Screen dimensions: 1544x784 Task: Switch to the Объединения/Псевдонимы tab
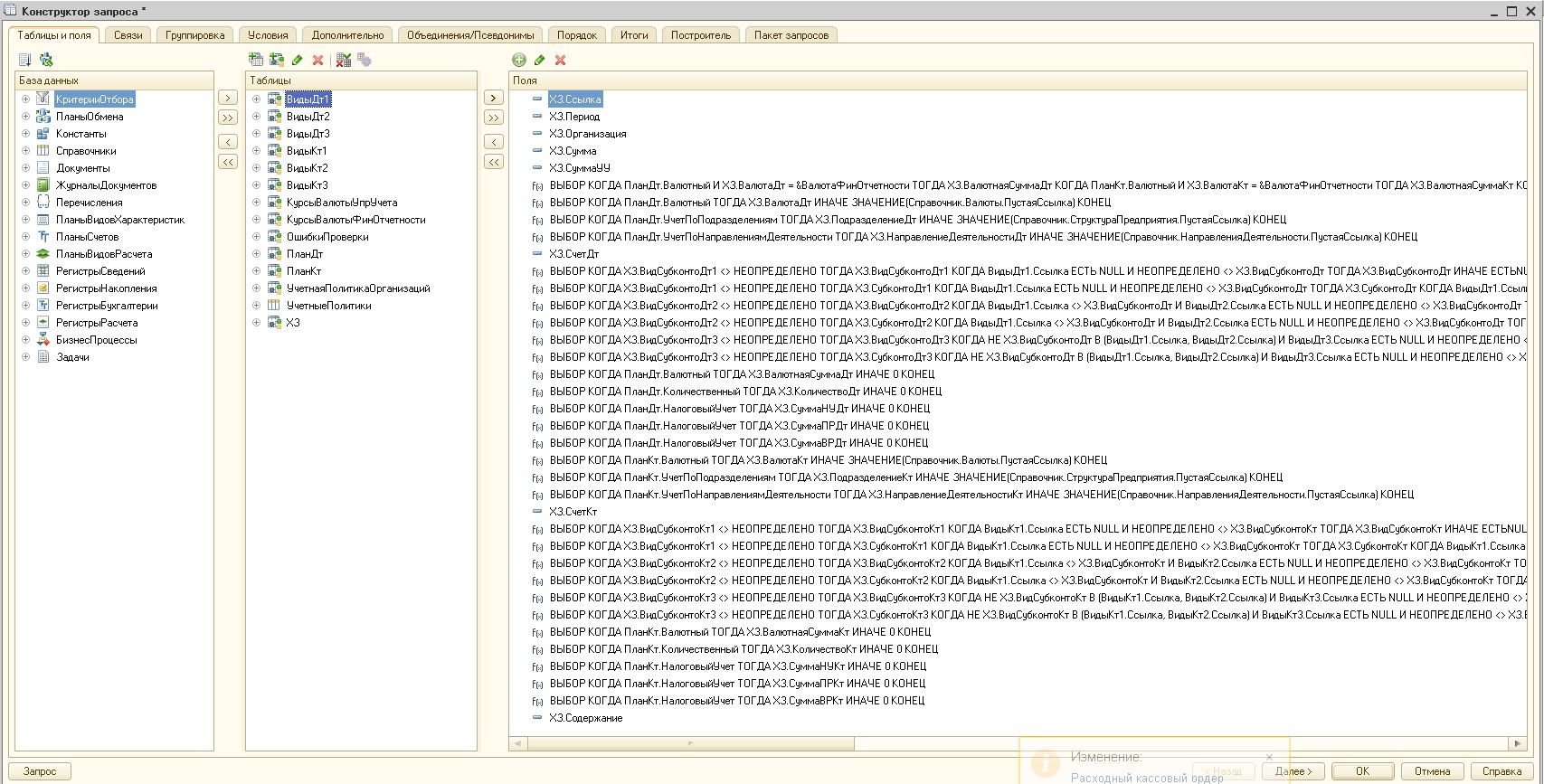click(470, 34)
